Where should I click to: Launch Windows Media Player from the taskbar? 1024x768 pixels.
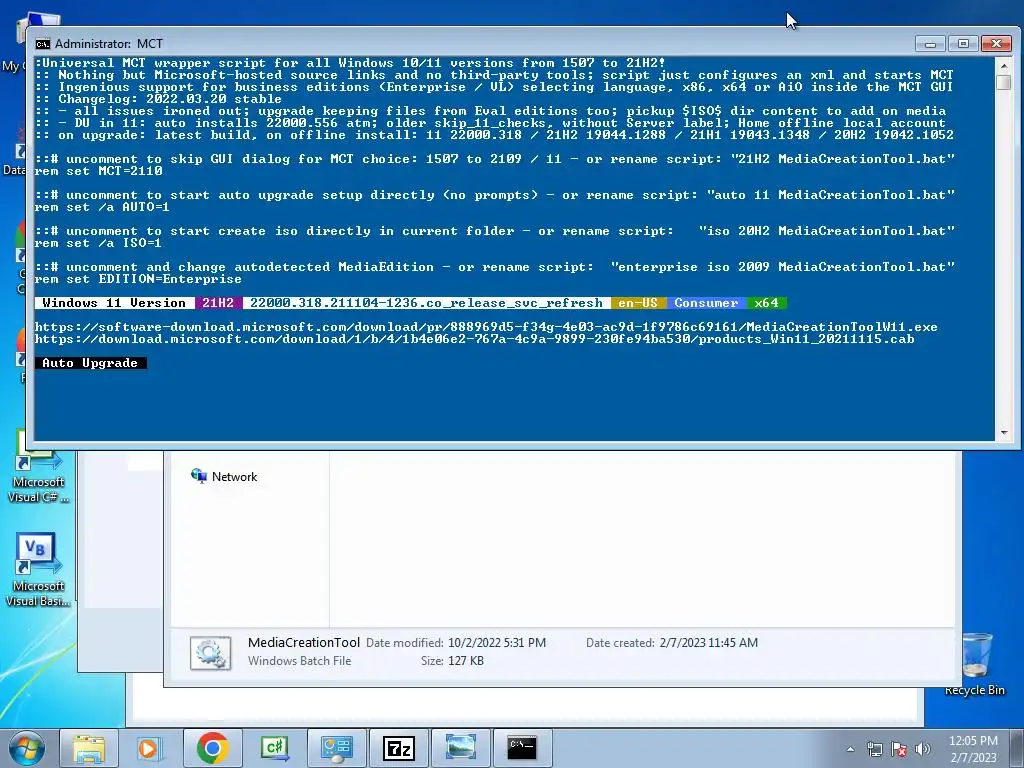point(150,748)
